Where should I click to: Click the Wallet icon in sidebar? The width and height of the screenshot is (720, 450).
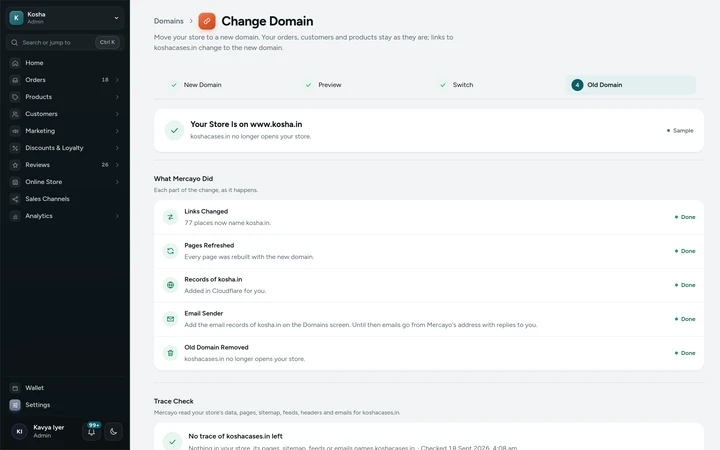pos(15,388)
